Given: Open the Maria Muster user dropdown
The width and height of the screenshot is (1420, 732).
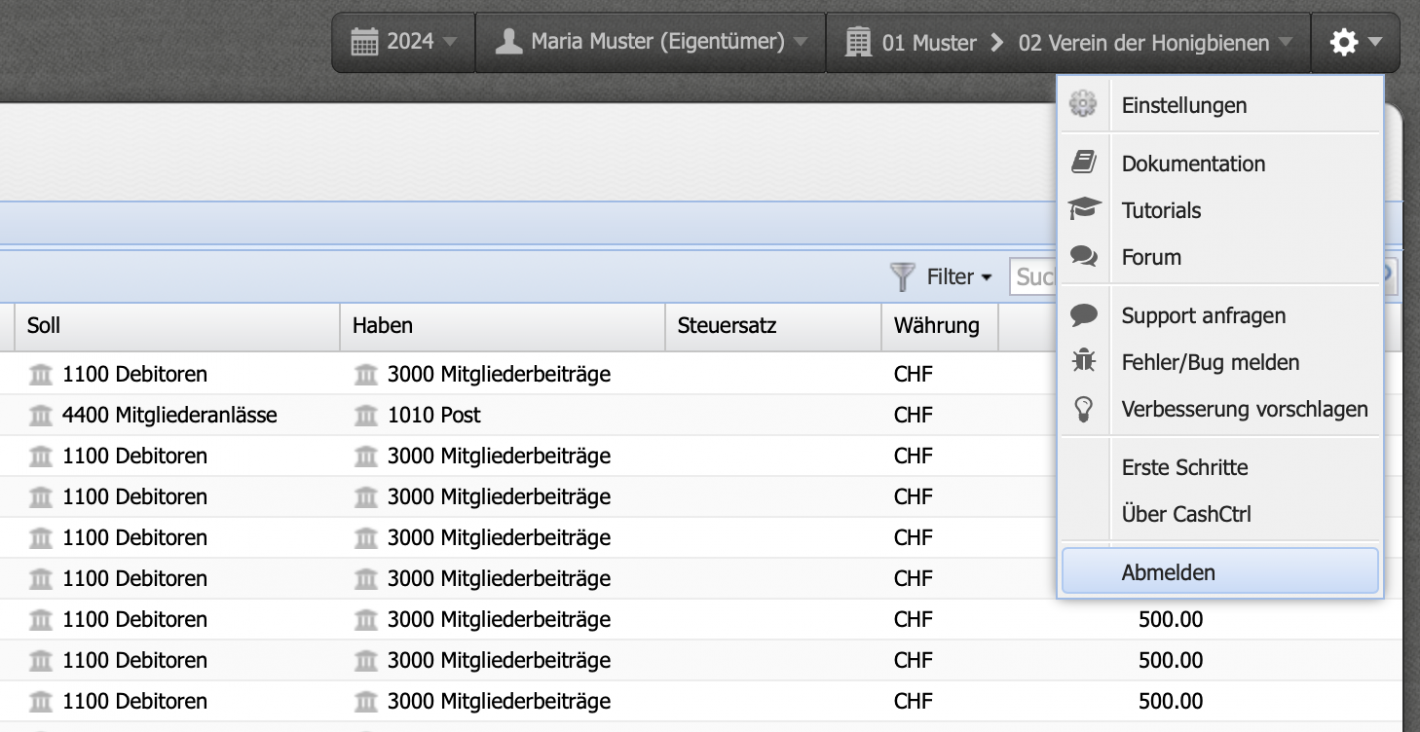Looking at the screenshot, I should (x=650, y=42).
